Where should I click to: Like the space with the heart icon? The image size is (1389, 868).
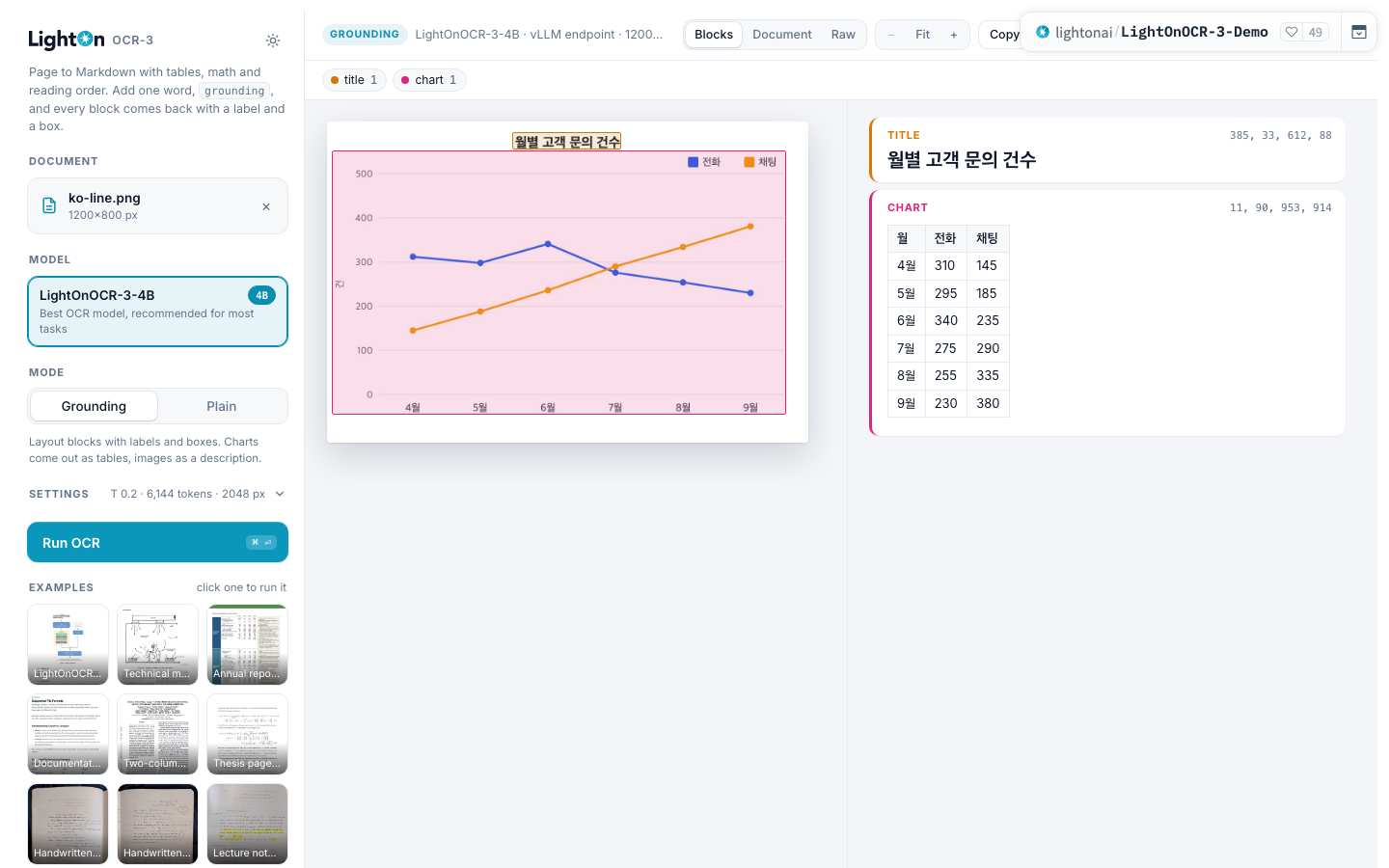point(1292,32)
